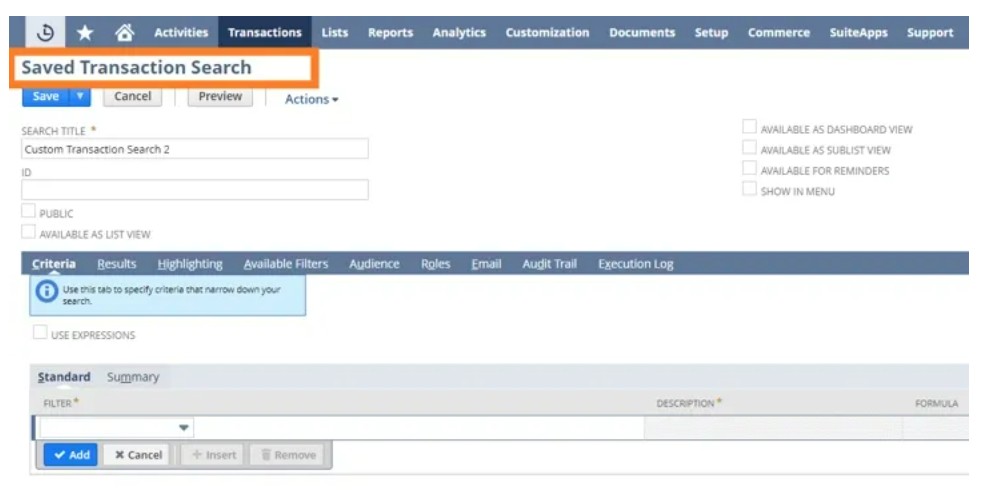The height and width of the screenshot is (493, 988).
Task: Click the Formula column header
Action: [x=936, y=403]
